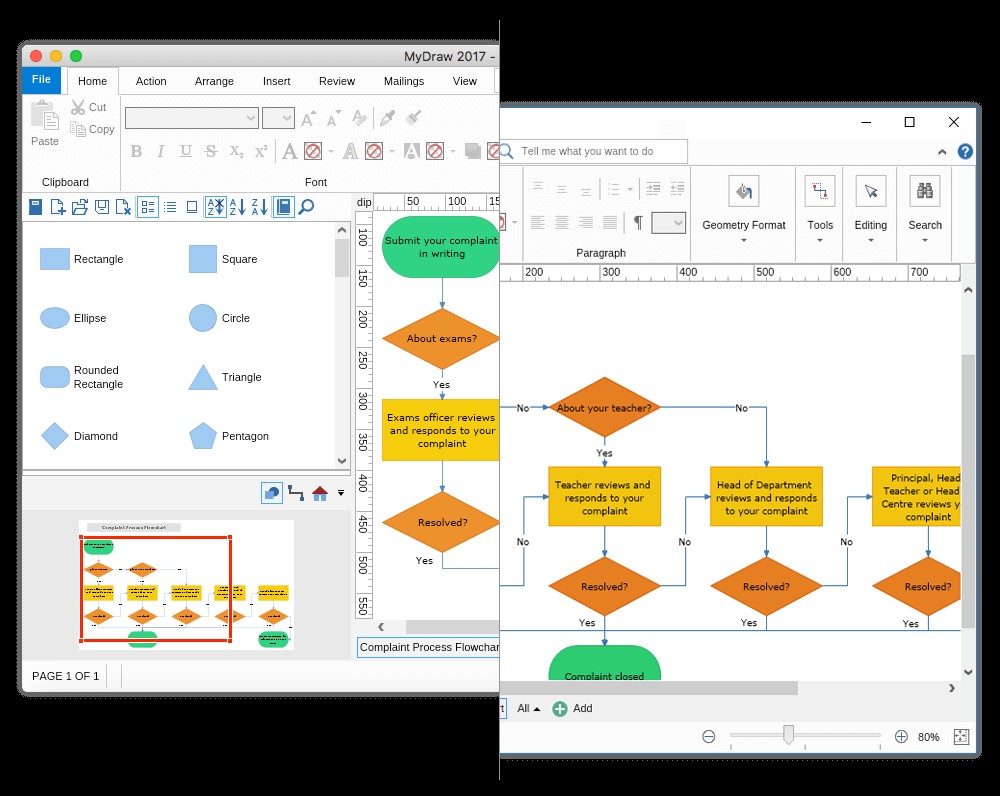Screen dimensions: 1000x796
Task: Click the open library folder icon
Action: [80, 207]
